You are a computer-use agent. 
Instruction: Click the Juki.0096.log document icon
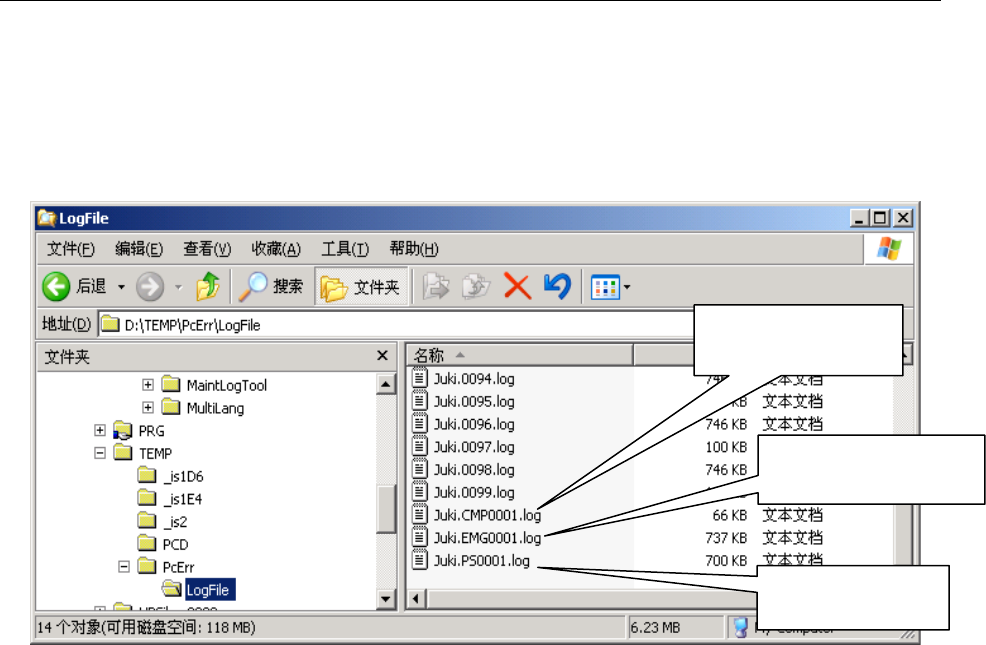[420, 422]
